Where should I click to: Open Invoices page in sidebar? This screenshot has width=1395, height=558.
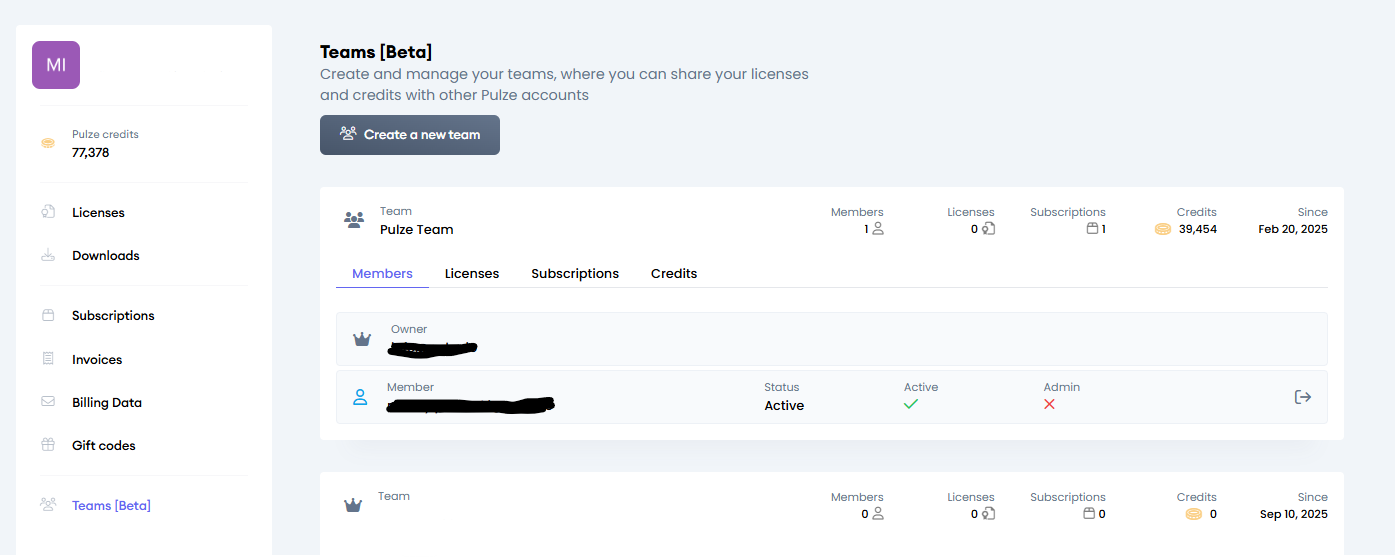point(97,359)
